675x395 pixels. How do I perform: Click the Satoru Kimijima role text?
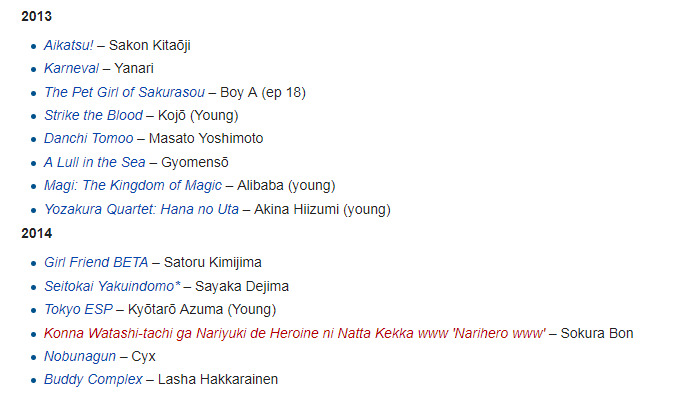click(213, 262)
